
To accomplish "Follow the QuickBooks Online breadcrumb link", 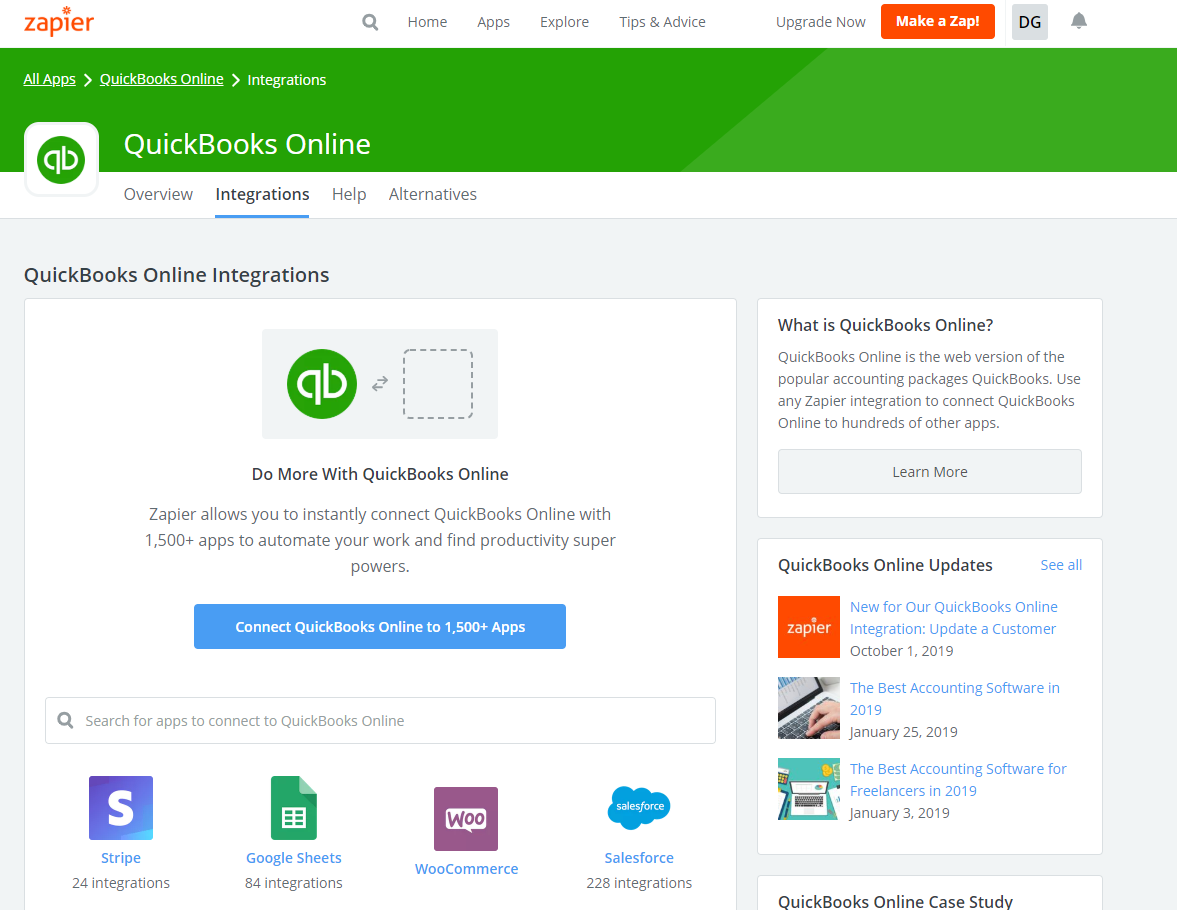I will [161, 79].
